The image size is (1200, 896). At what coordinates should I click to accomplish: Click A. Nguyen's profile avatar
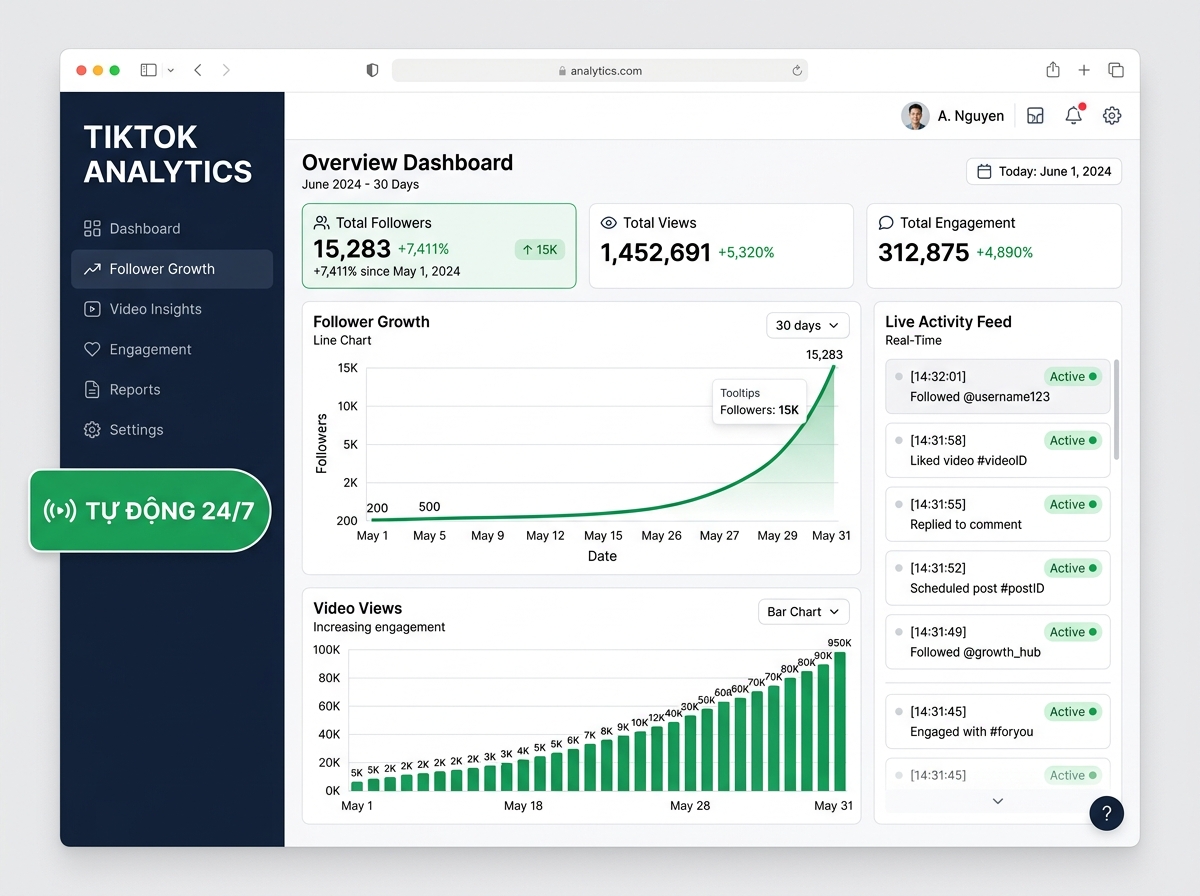pyautogui.click(x=915, y=116)
